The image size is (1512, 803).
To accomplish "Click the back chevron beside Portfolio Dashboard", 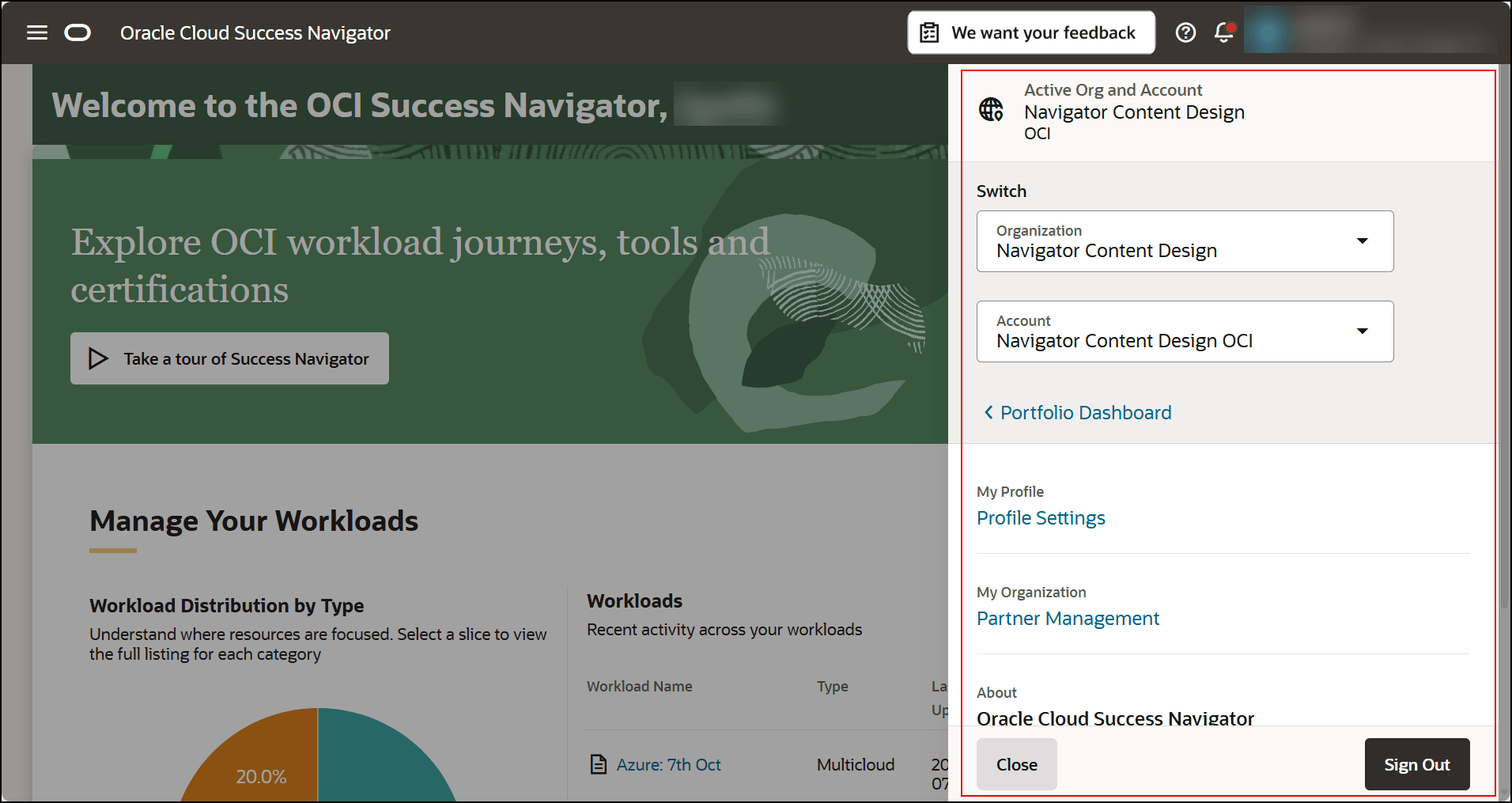I will coord(988,412).
